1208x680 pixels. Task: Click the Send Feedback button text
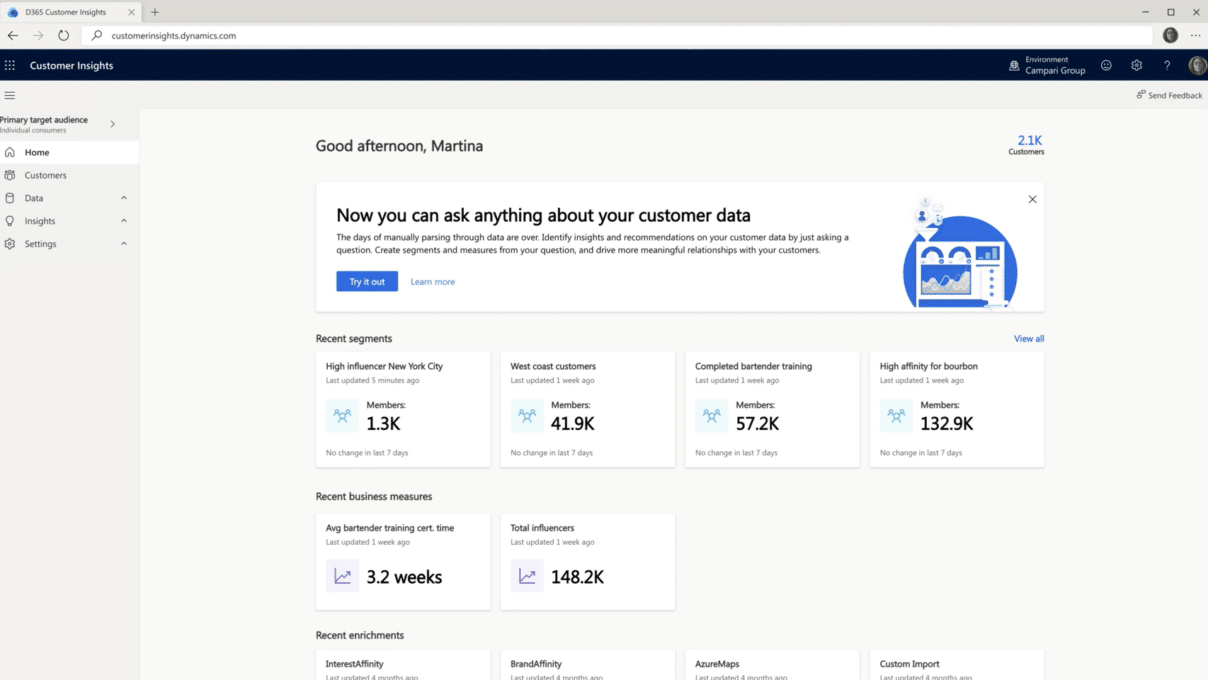(x=1175, y=96)
